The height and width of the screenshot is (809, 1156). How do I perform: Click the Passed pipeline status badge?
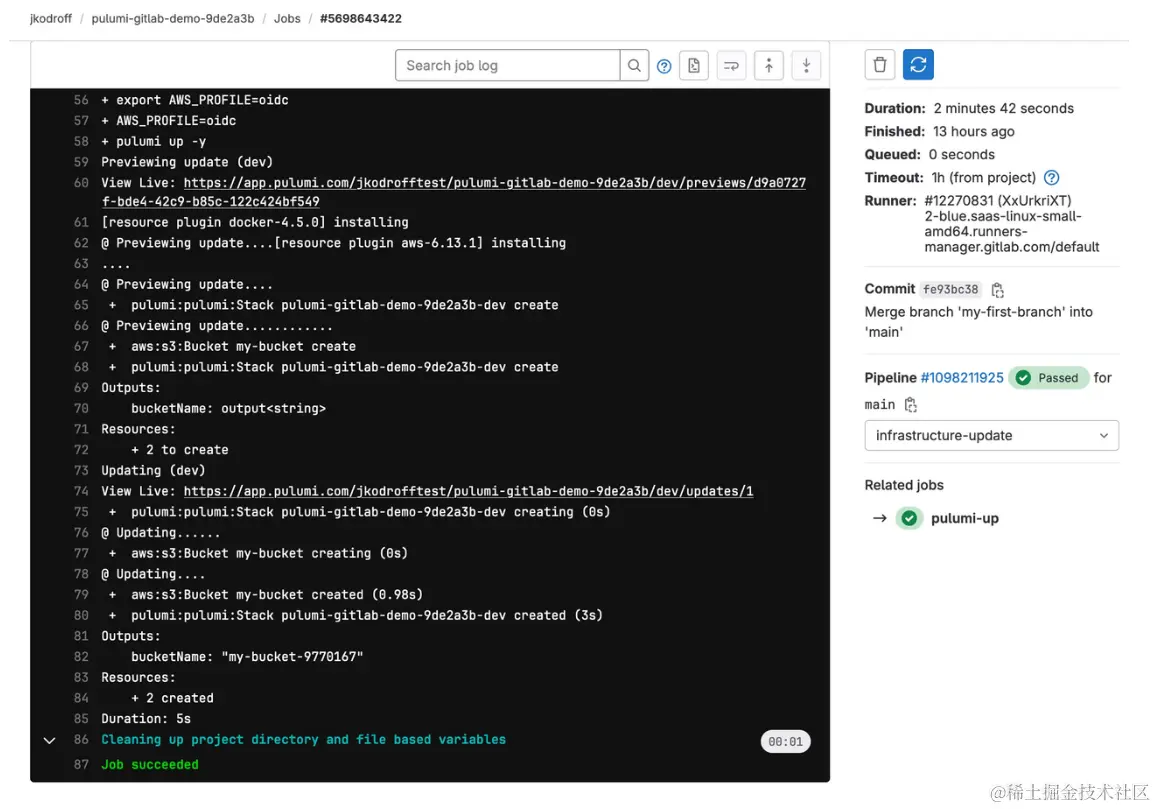coord(1048,378)
